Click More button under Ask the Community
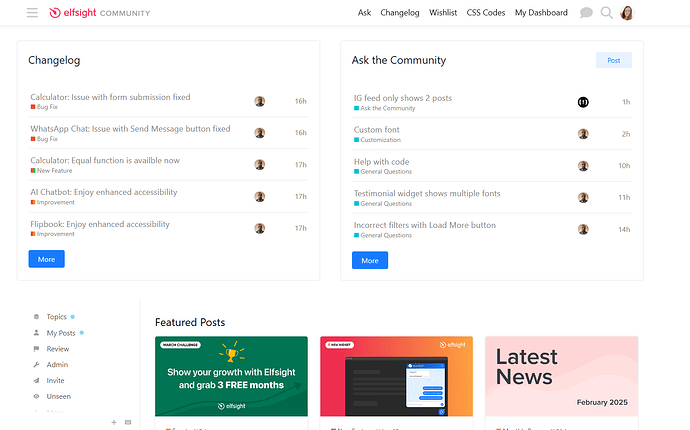690x430 pixels. (x=370, y=260)
